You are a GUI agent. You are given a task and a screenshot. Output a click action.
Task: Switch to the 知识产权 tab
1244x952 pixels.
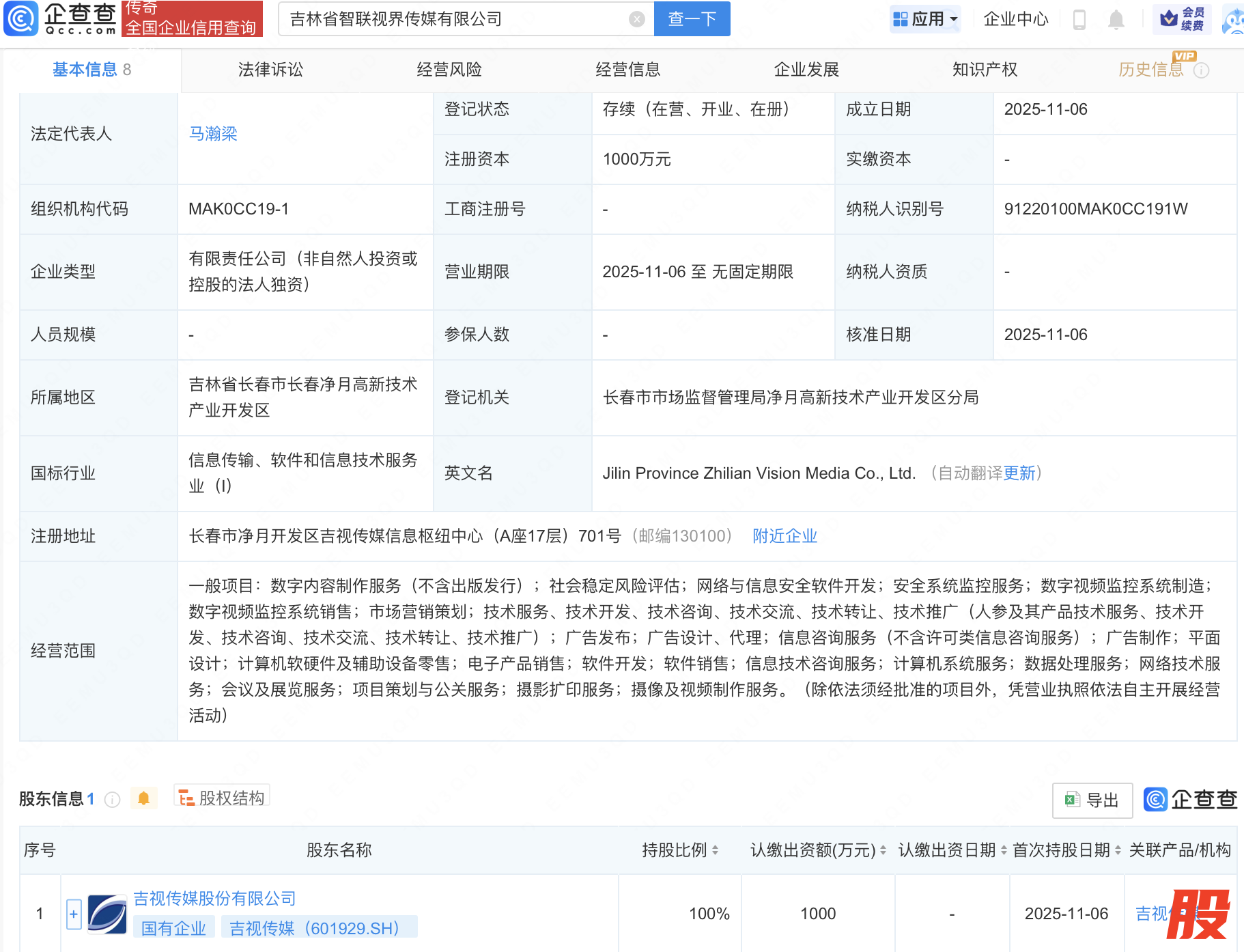coord(985,70)
